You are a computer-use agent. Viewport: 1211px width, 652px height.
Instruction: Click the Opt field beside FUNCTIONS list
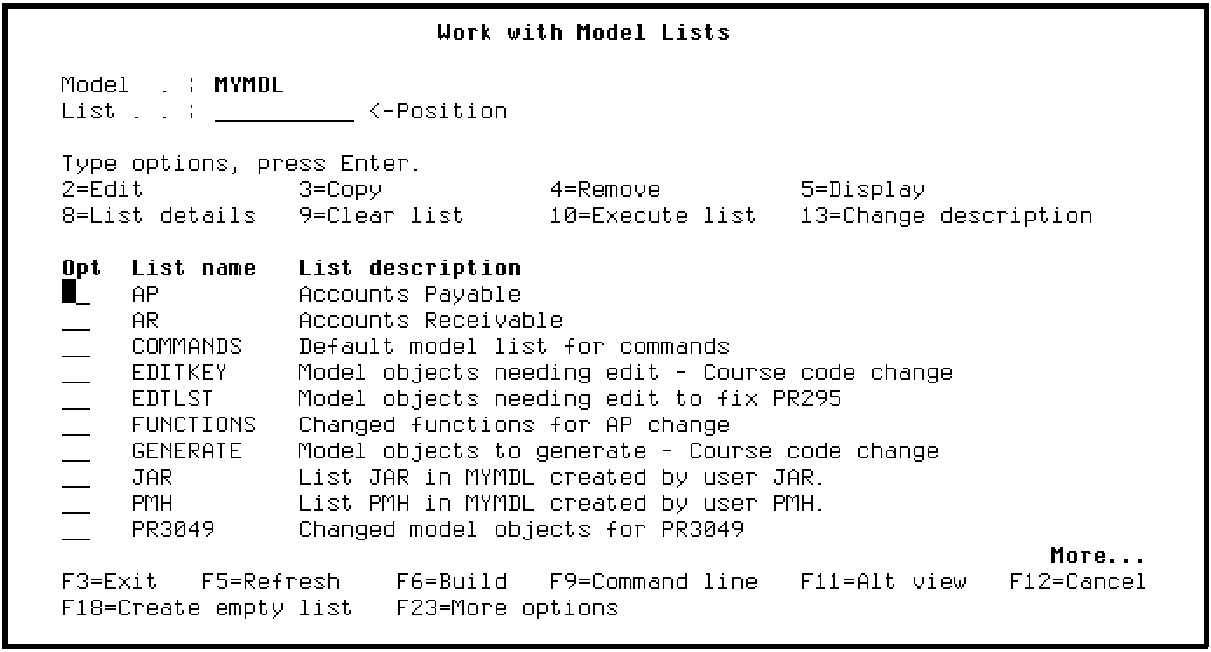(x=75, y=425)
